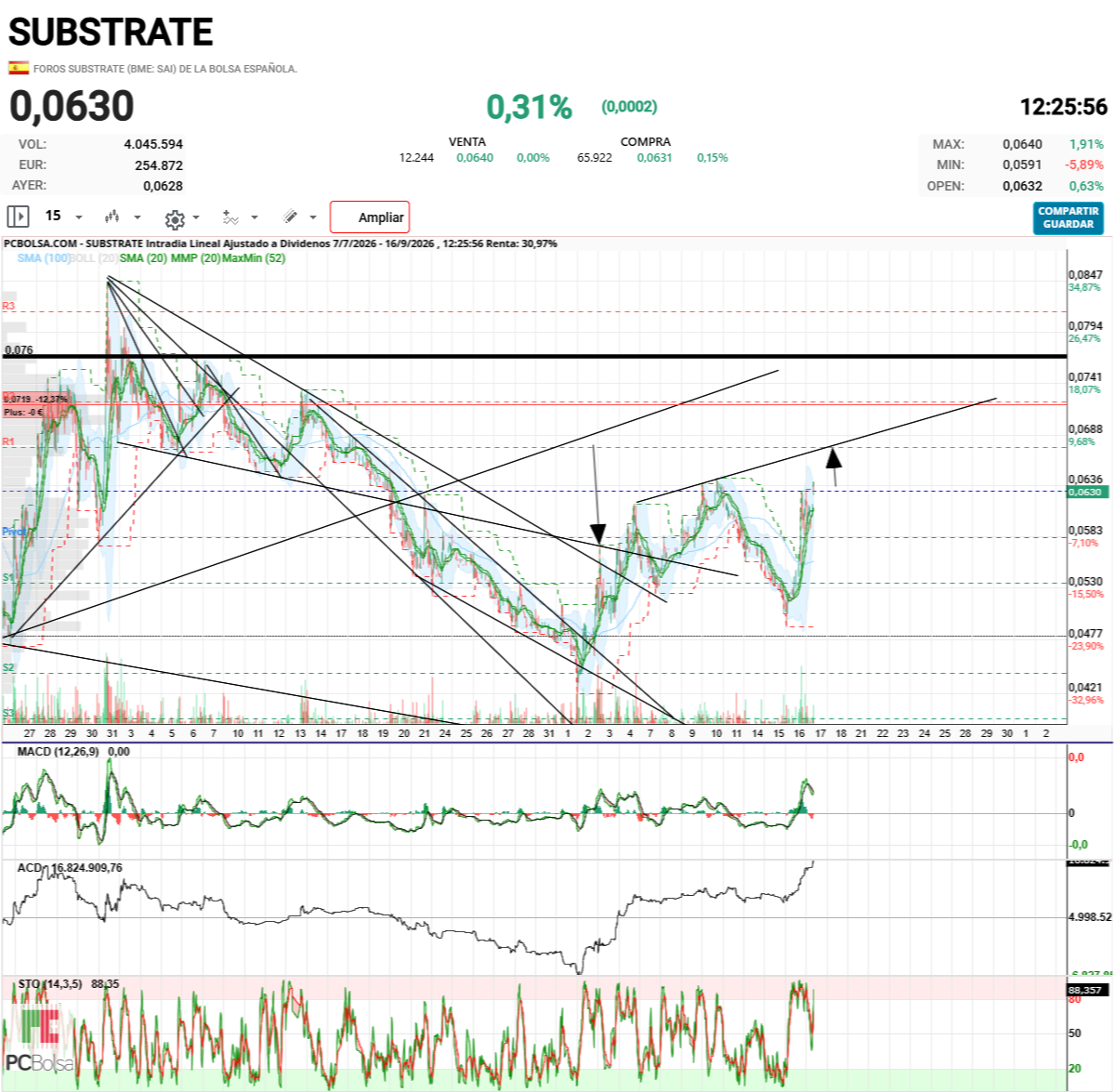Viewport: 1115px width, 1092px height.
Task: Click the Ampliar button
Action: tap(370, 217)
